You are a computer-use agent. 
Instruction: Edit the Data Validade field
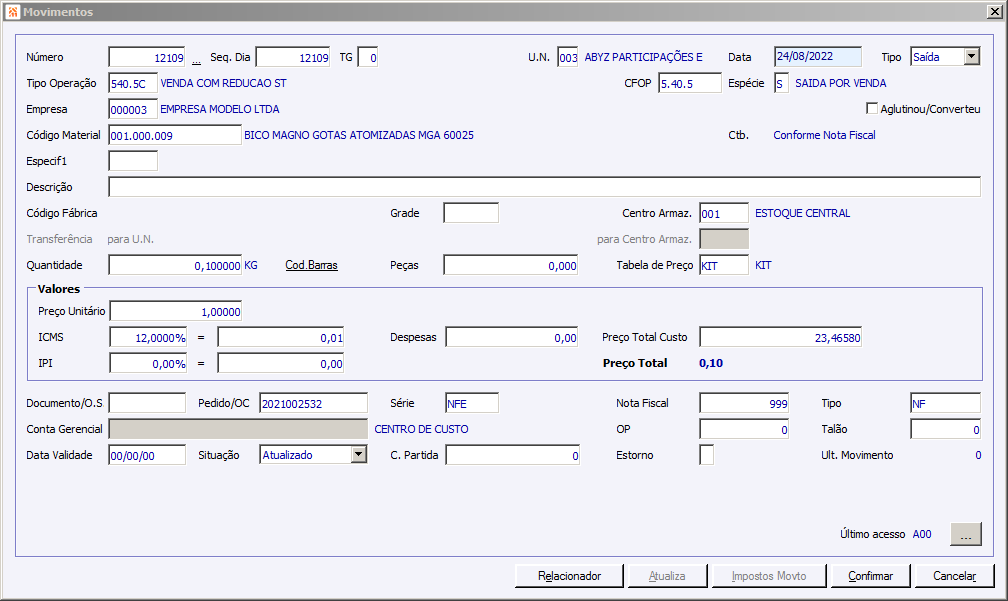tap(147, 455)
